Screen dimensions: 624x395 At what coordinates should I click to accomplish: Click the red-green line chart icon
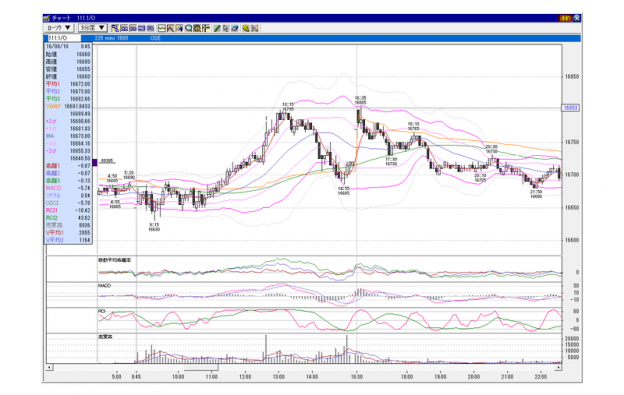(162, 28)
